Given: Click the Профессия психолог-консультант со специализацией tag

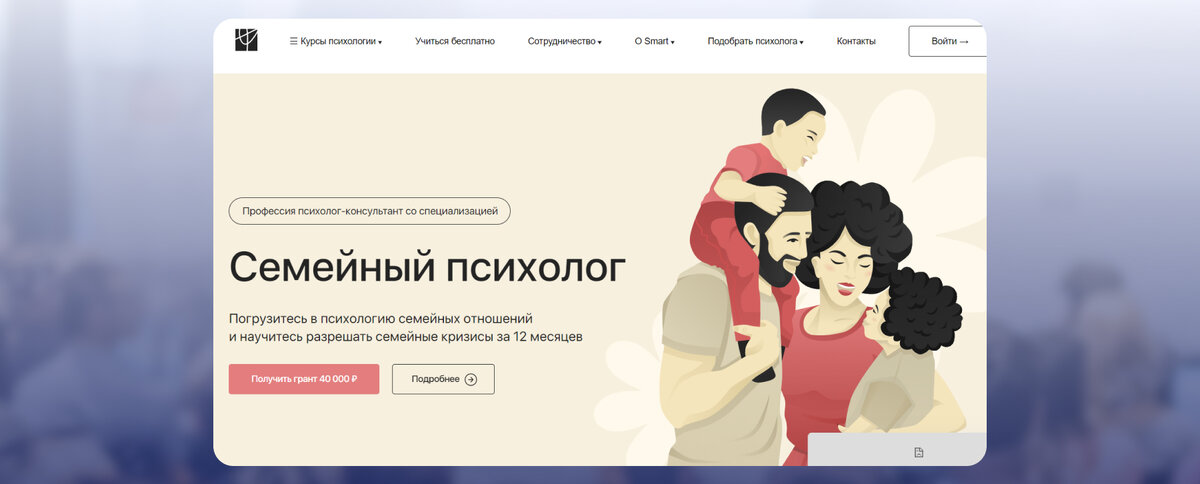Looking at the screenshot, I should pos(370,211).
